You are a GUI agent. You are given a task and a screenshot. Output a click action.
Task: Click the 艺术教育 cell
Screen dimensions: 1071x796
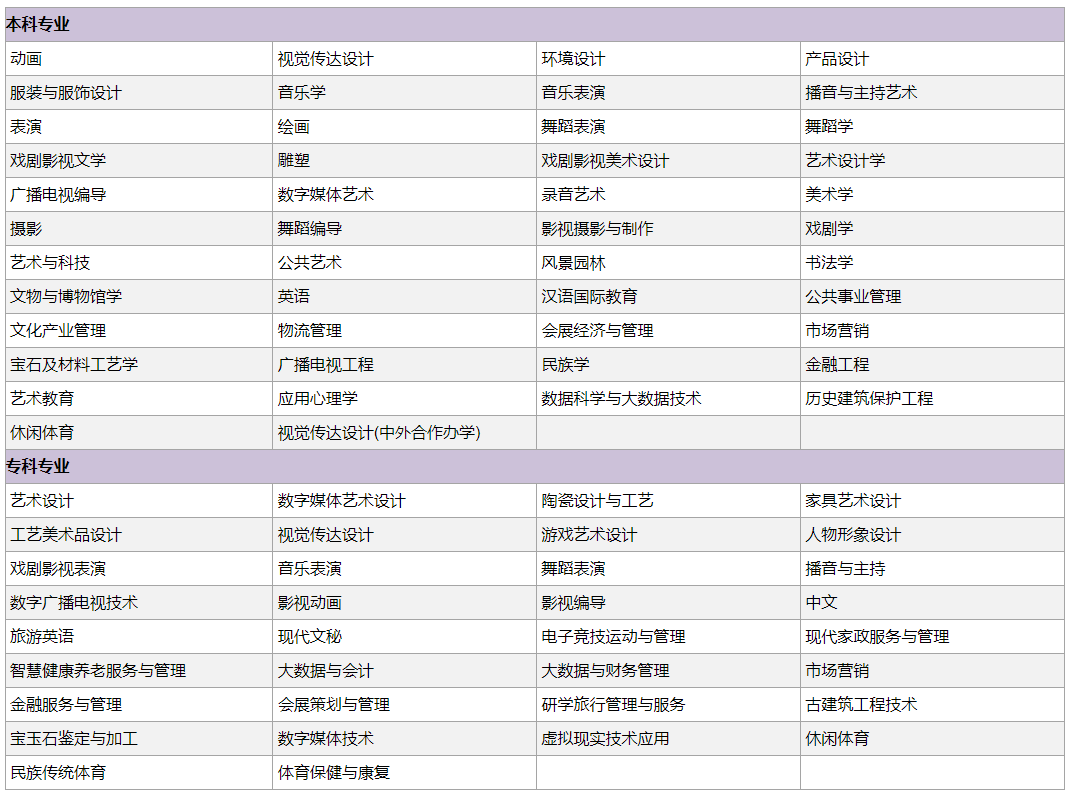tap(139, 398)
